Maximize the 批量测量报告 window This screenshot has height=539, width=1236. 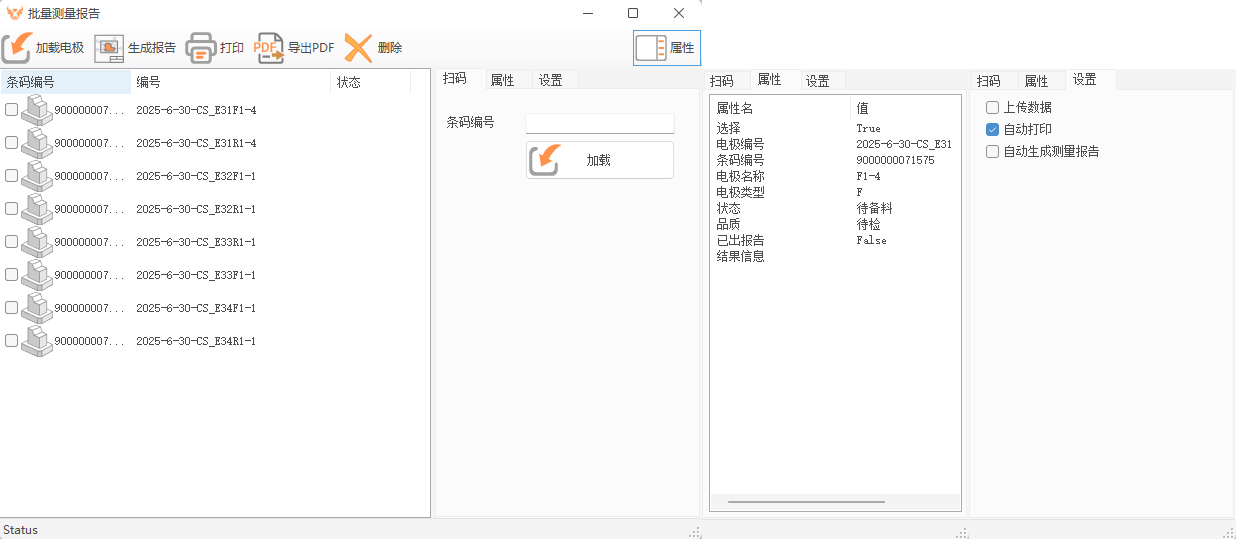pyautogui.click(x=633, y=13)
